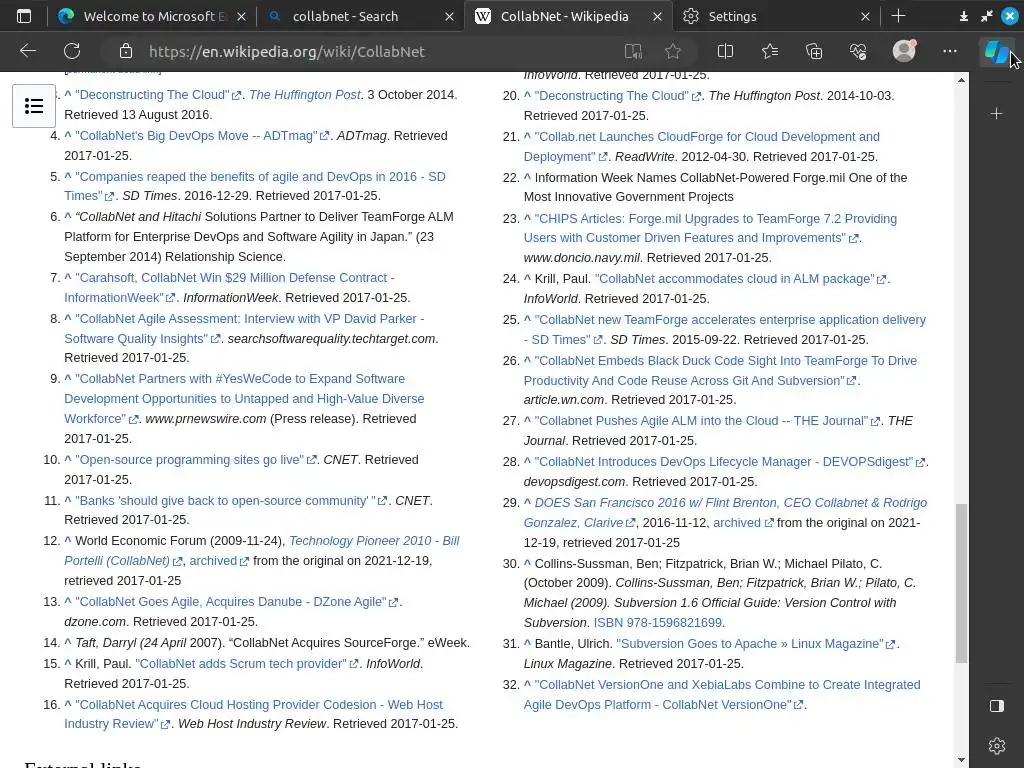Open the profile avatar icon
This screenshot has width=1024, height=768.
pyautogui.click(x=904, y=51)
